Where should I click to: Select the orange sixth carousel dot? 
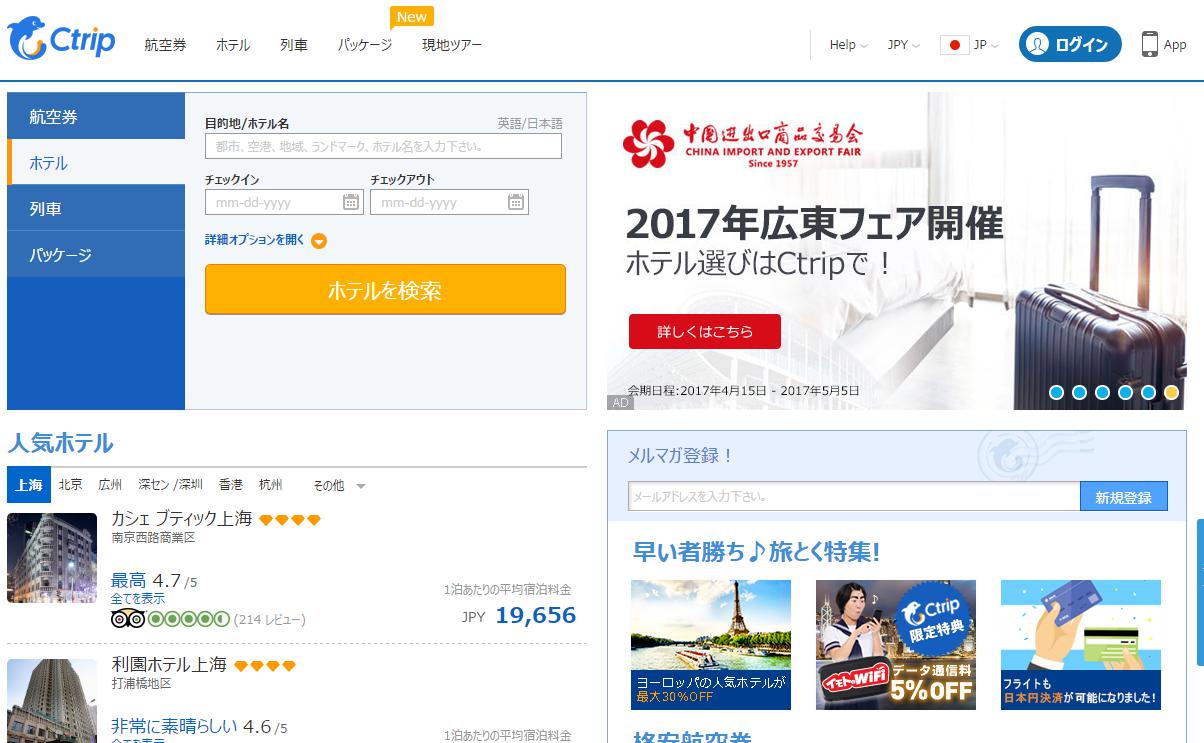point(1171,393)
